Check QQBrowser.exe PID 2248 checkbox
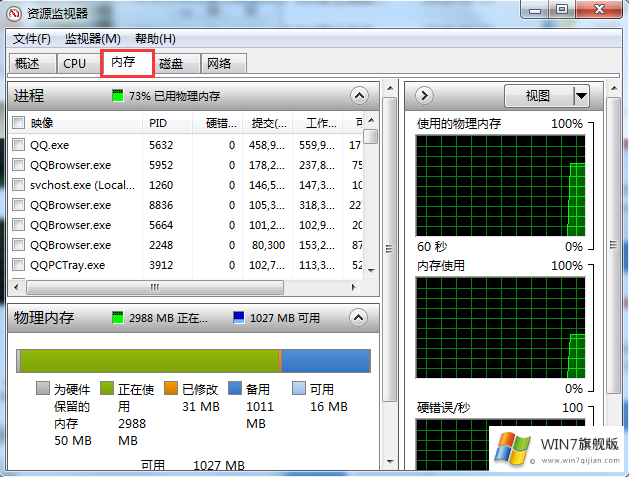The width and height of the screenshot is (629, 477). pos(18,245)
